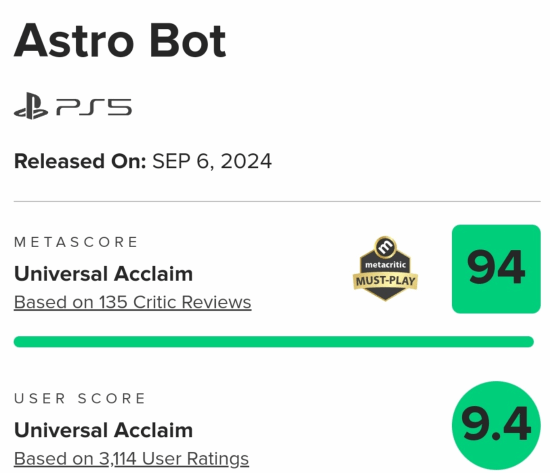The image size is (550, 473).
Task: Click the Released On label
Action: 80,161
